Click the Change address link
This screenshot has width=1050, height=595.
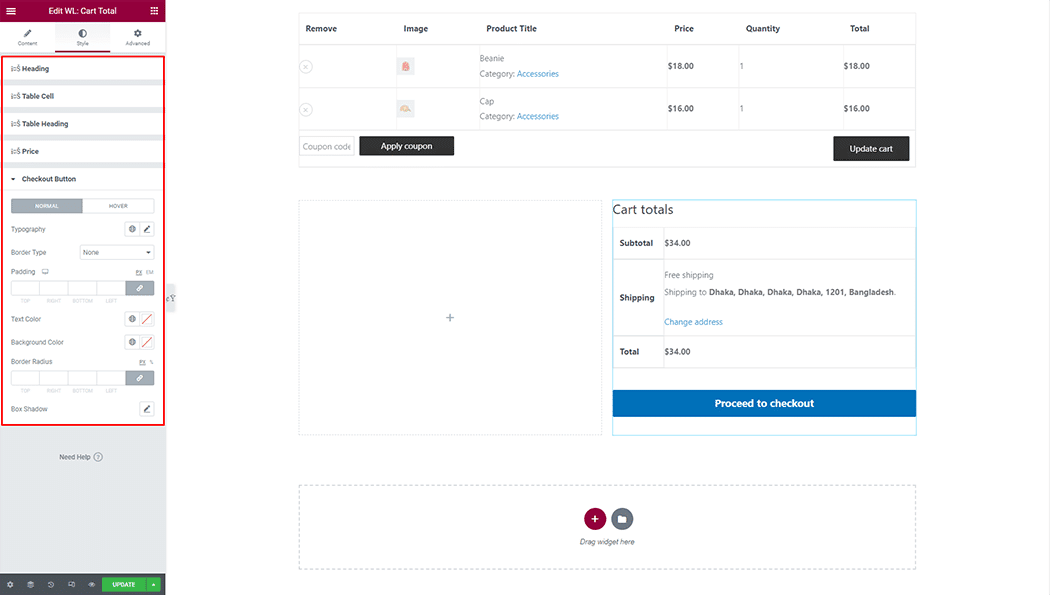click(693, 321)
